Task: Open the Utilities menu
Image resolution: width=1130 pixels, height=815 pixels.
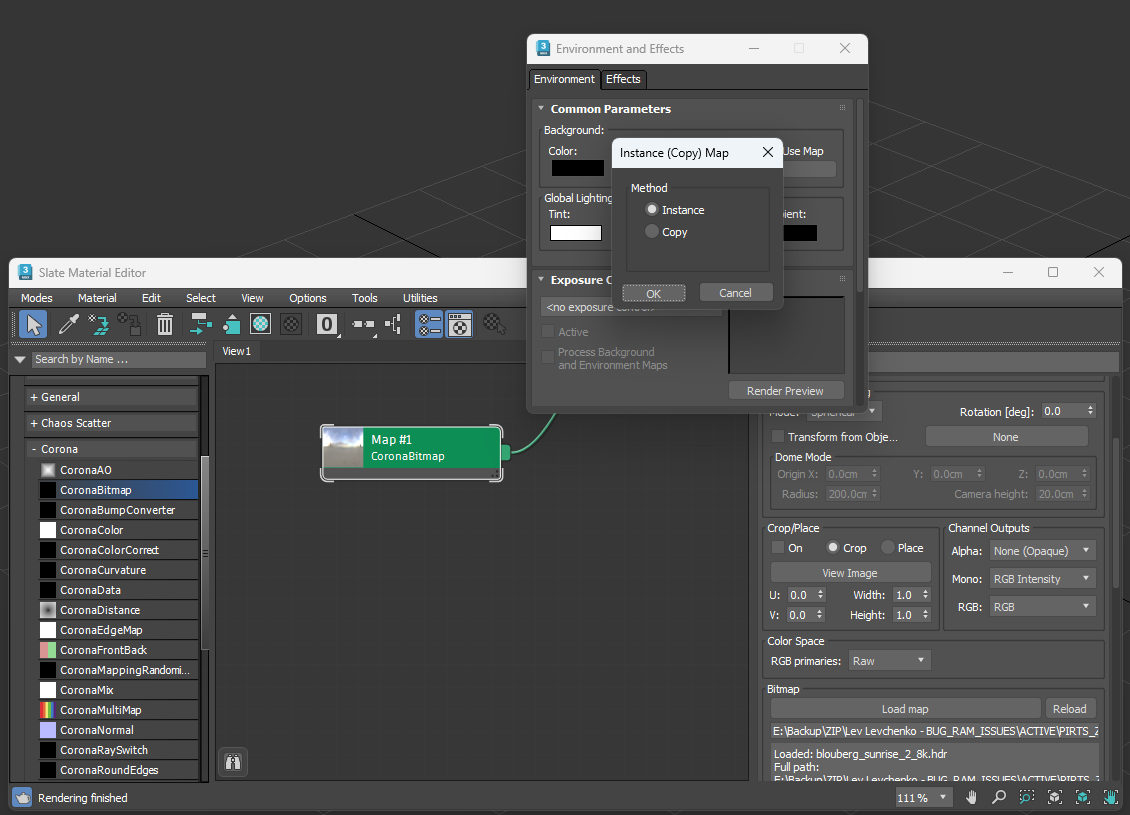Action: click(x=420, y=298)
